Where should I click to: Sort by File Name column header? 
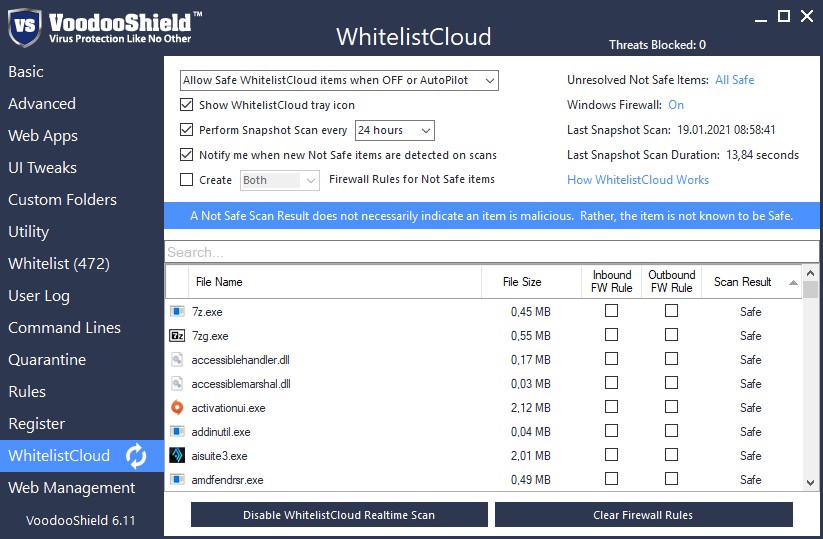[335, 282]
